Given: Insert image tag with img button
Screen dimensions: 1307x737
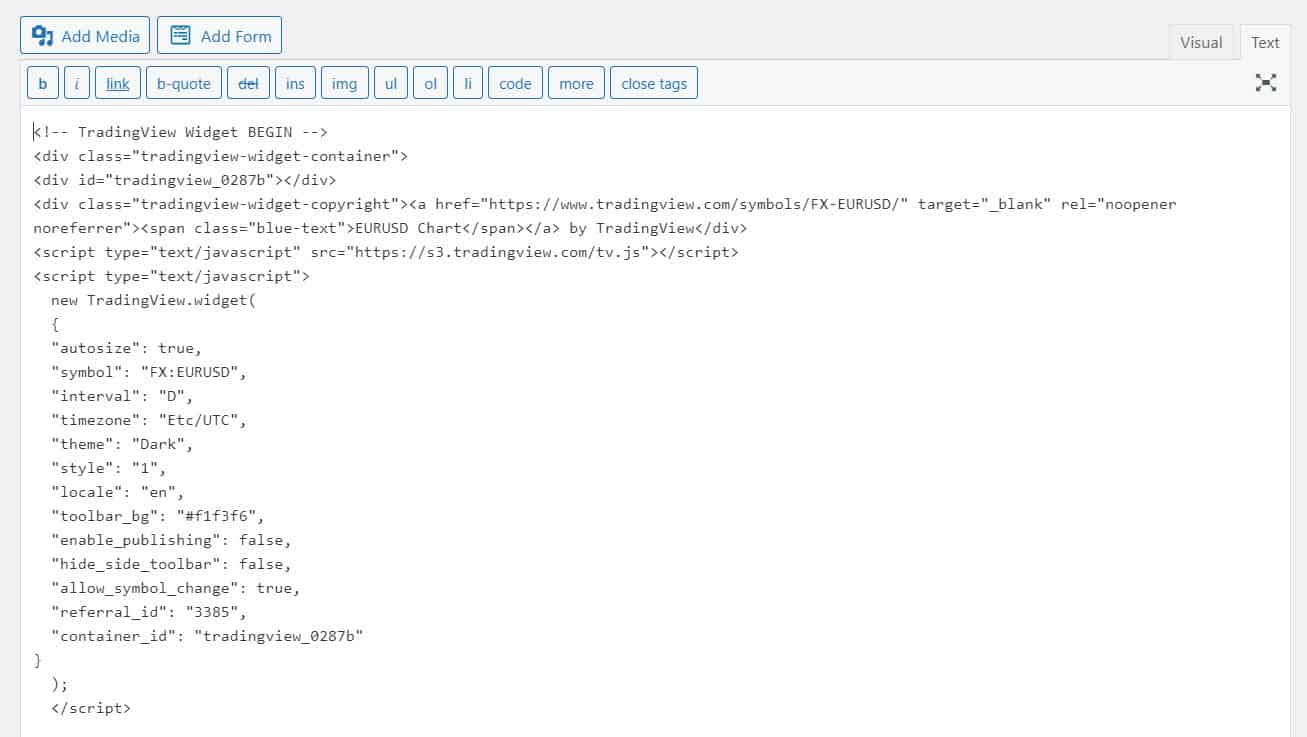Looking at the screenshot, I should coord(344,83).
